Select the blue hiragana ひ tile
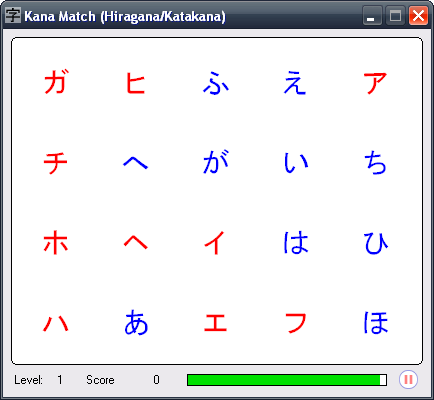Image resolution: width=434 pixels, height=400 pixels. (376, 243)
